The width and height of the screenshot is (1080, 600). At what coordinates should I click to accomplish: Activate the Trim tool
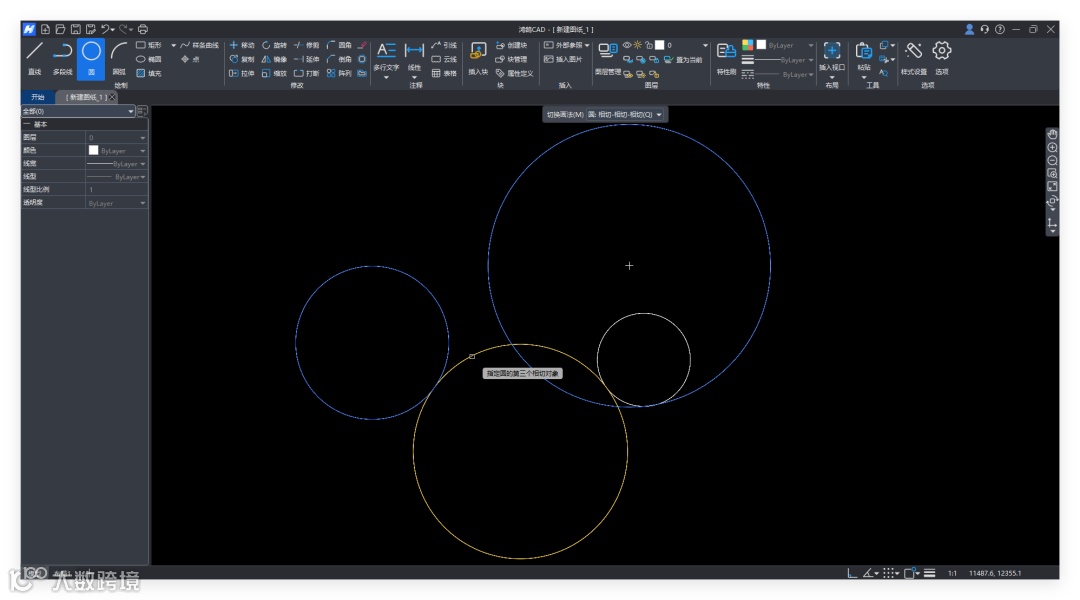[307, 45]
